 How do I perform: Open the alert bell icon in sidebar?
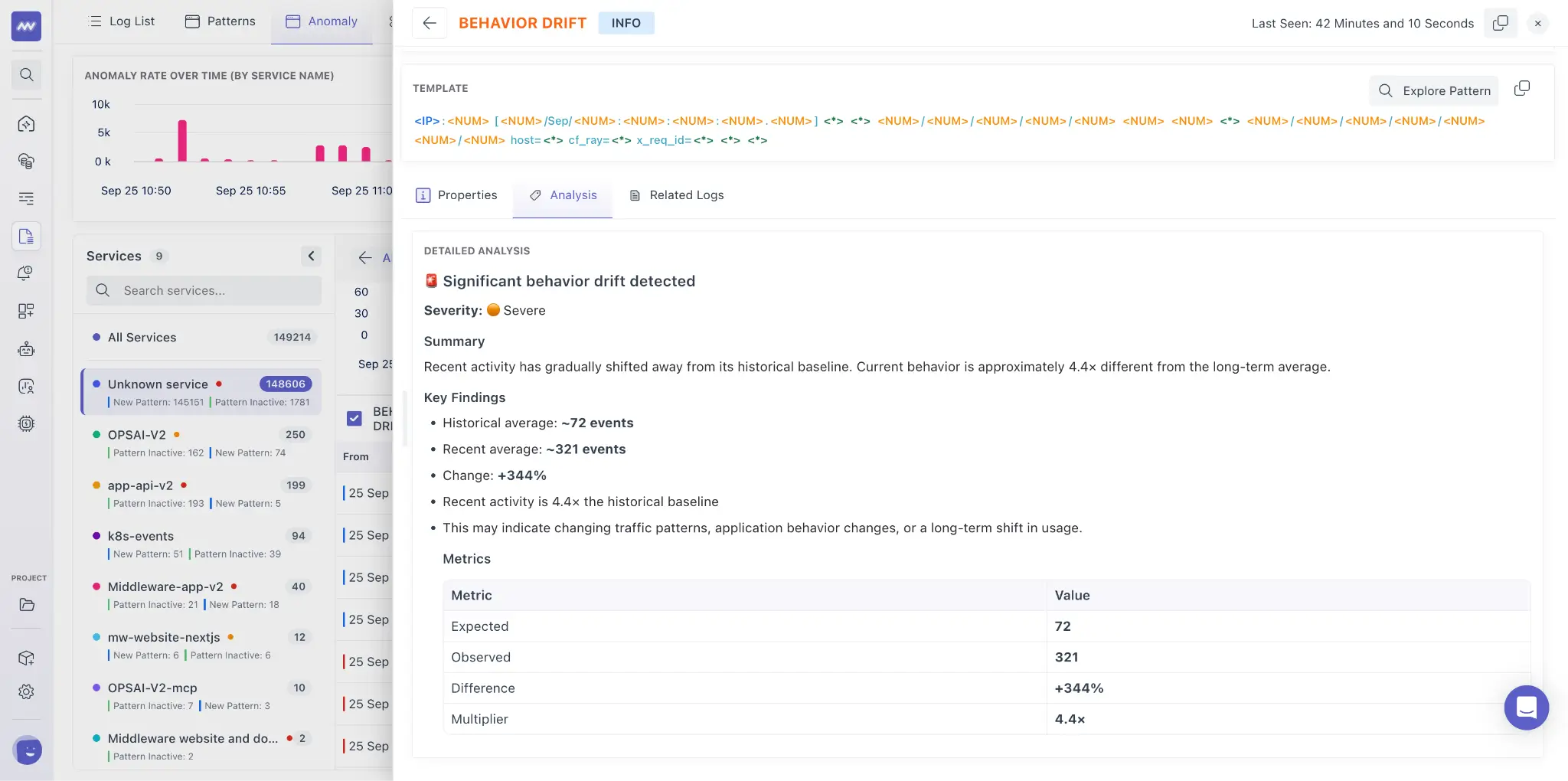pyautogui.click(x=26, y=273)
